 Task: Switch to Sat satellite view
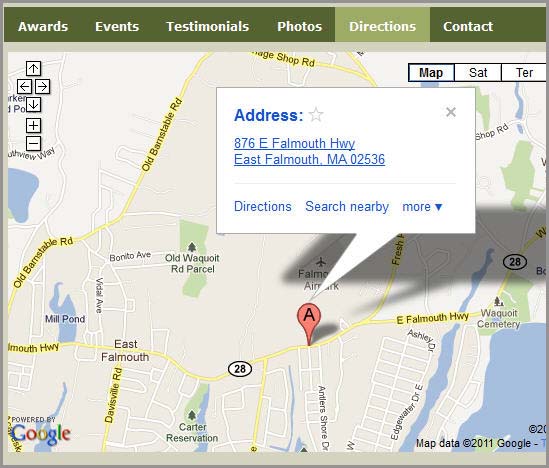[x=478, y=73]
